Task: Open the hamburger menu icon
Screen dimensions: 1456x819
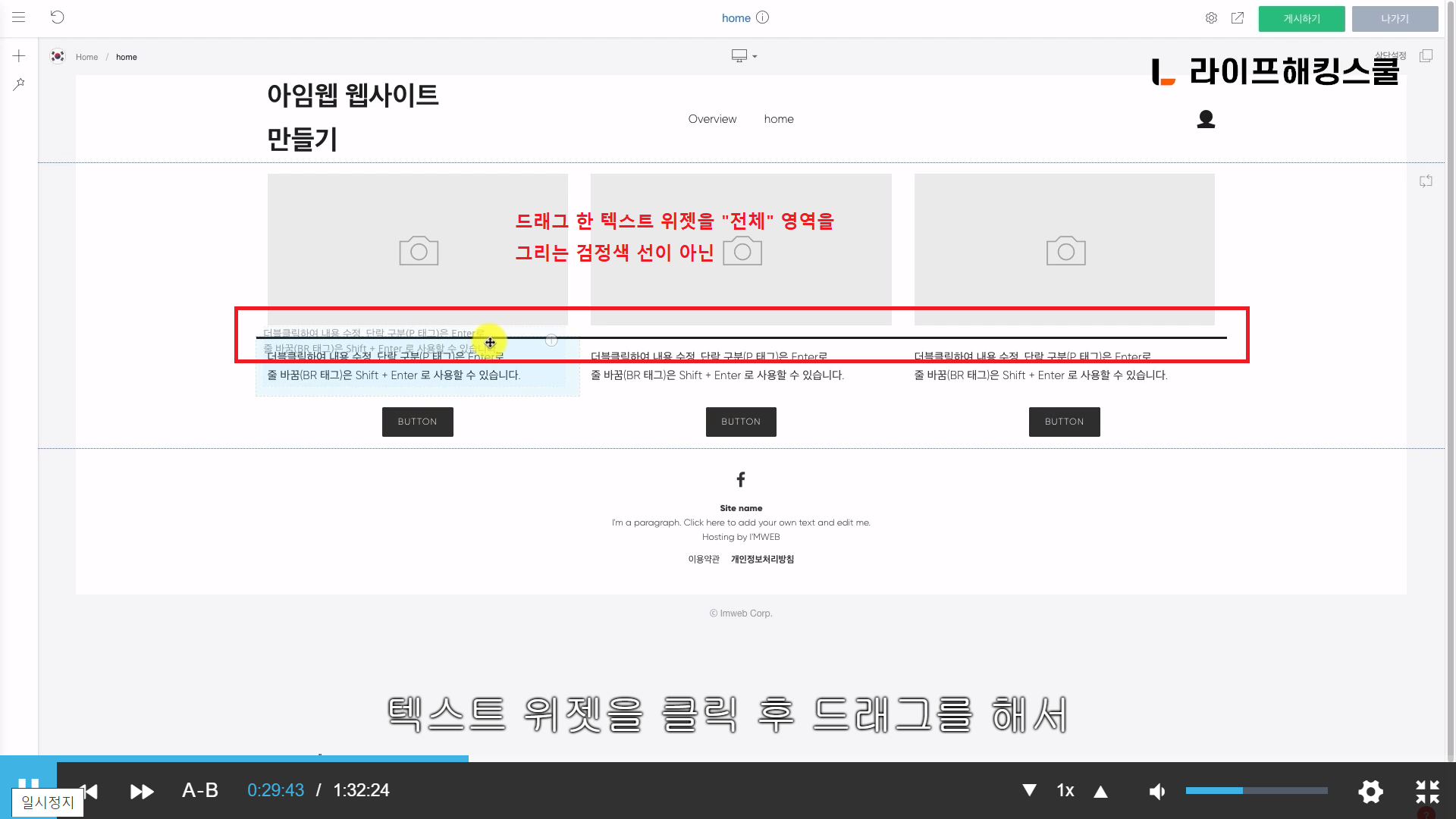Action: click(19, 17)
